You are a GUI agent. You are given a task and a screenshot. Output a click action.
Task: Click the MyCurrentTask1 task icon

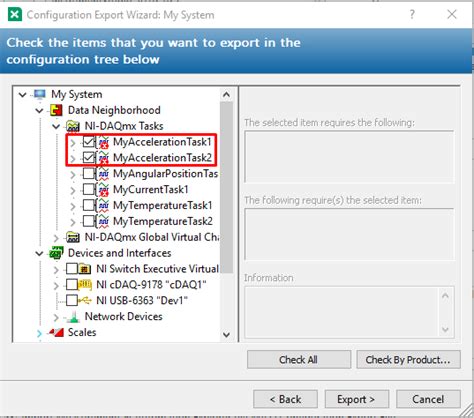[104, 190]
